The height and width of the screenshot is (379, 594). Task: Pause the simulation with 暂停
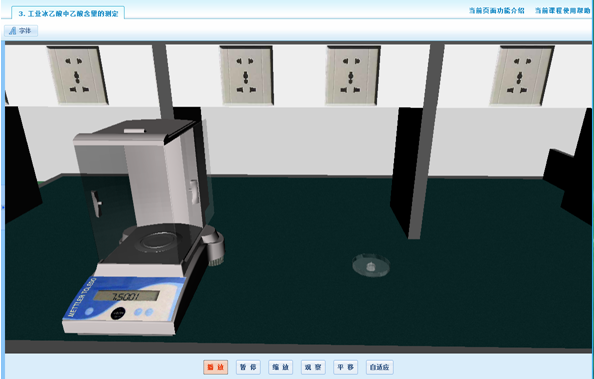(x=248, y=367)
